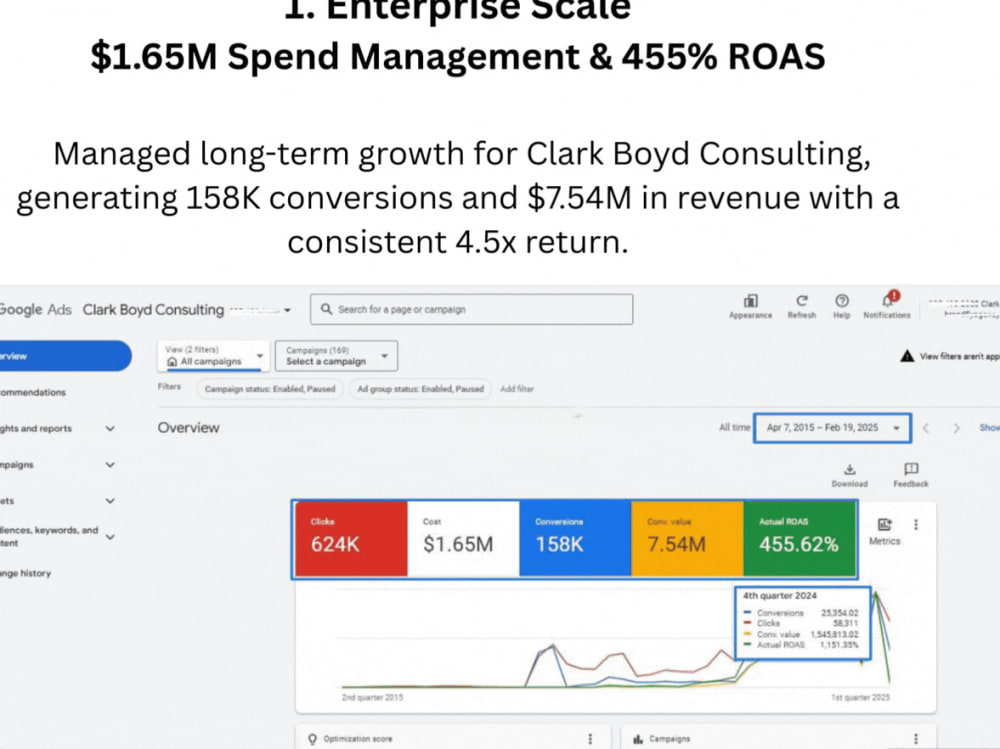The width and height of the screenshot is (1000, 749).
Task: Open the date range Apr 7, 2015 dropdown
Action: (832, 428)
